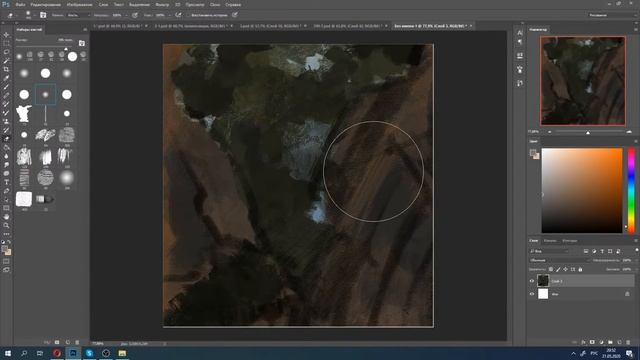Open the Фильтр menu
The width and height of the screenshot is (640, 360).
point(162,4)
